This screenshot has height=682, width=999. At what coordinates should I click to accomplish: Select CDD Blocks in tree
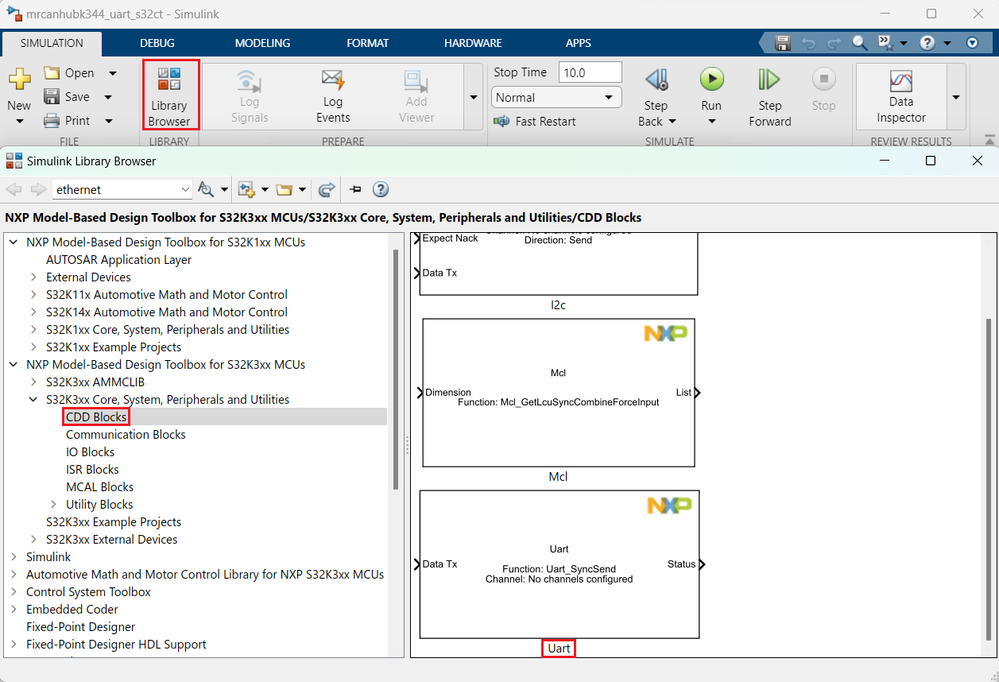[x=96, y=417]
